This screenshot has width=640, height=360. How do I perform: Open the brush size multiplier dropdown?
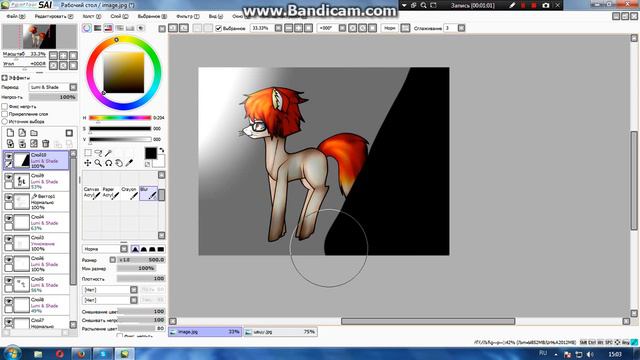(113, 260)
